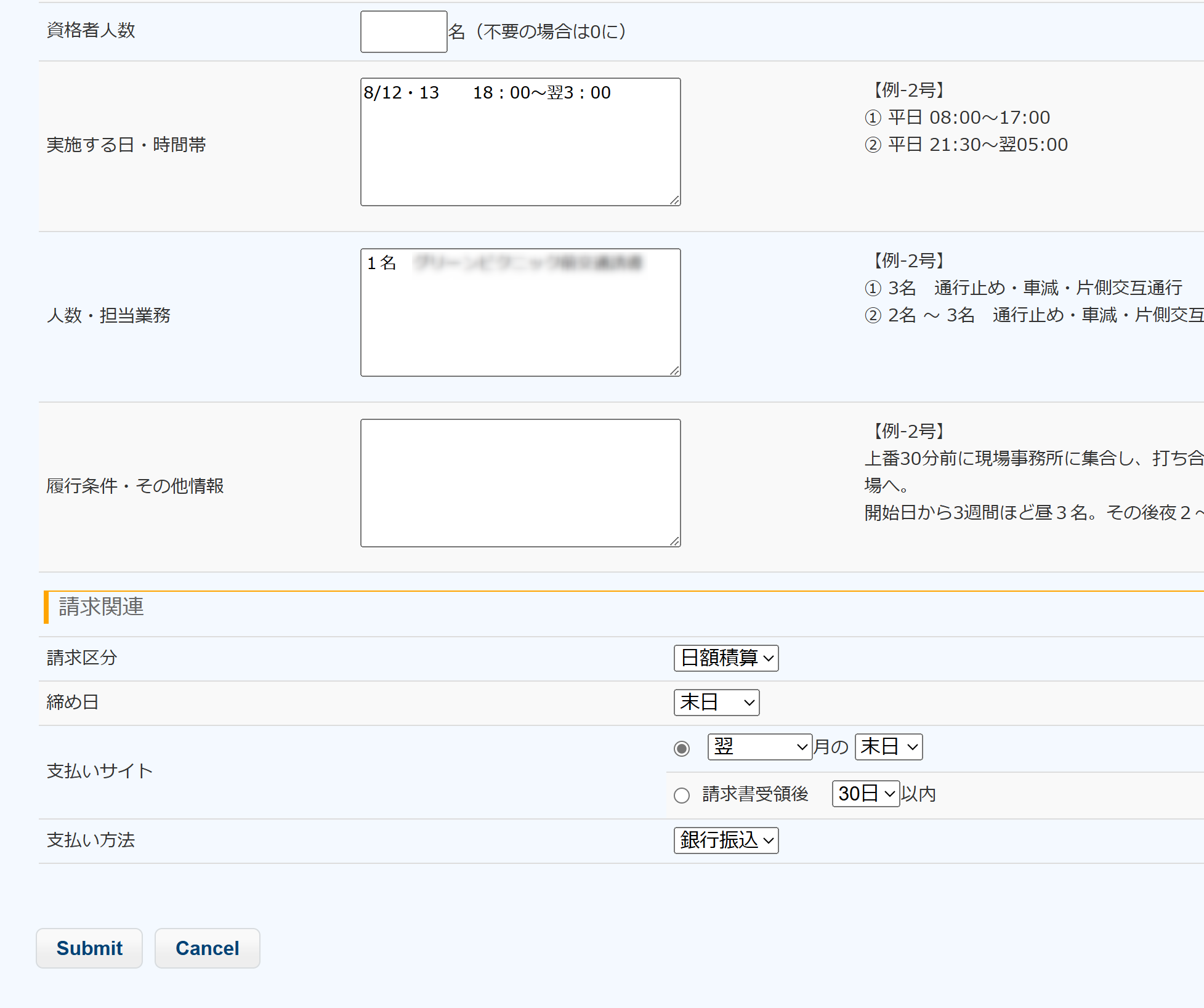
Task: Open the 翌 month dropdown
Action: [759, 747]
